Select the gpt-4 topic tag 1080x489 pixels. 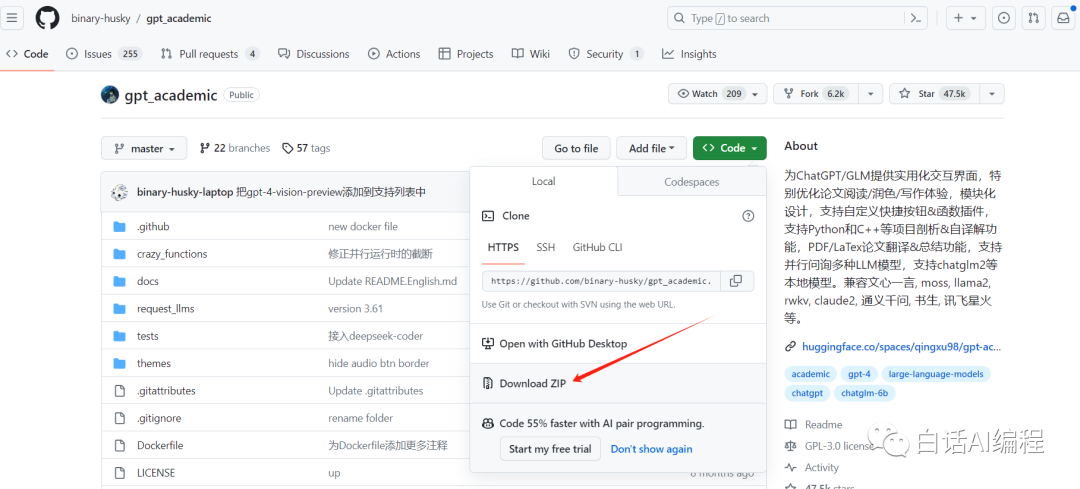[x=859, y=374]
